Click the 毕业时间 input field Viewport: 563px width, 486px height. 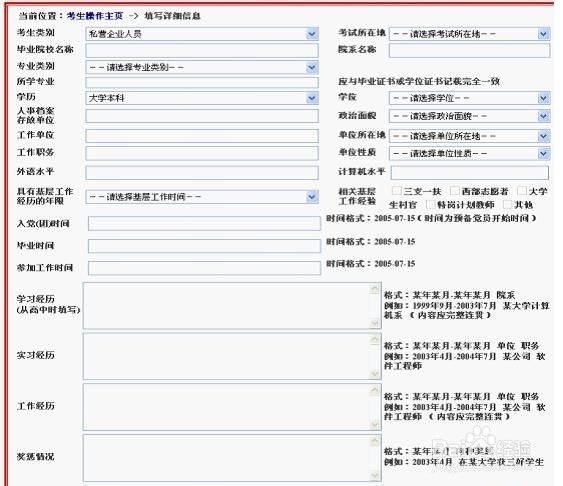coord(204,246)
